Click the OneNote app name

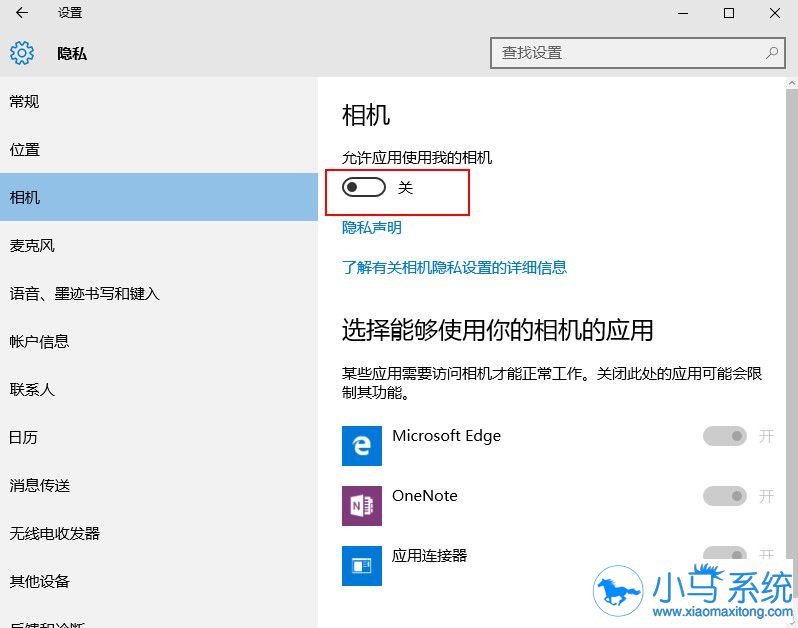tap(425, 496)
